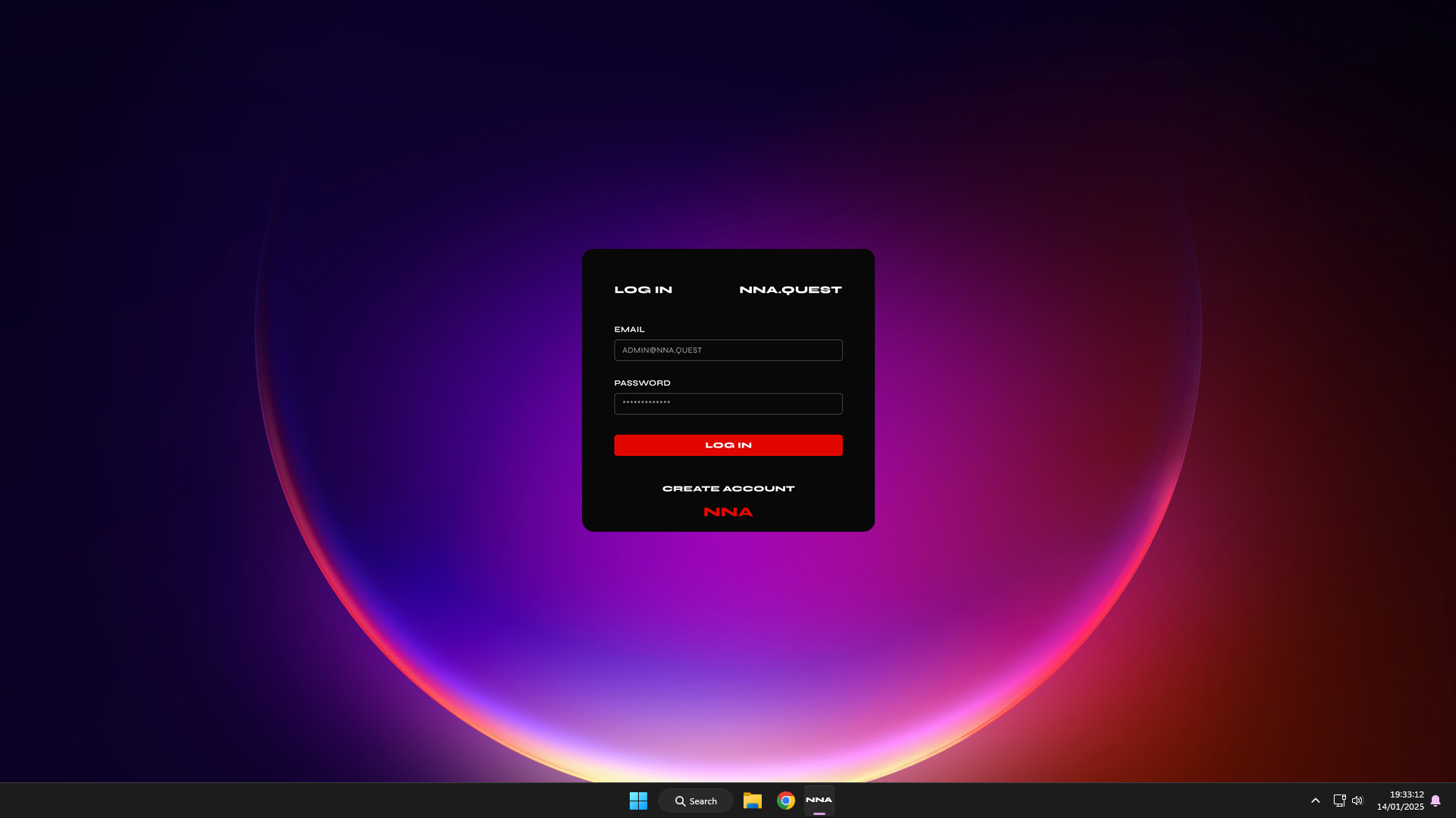Focus the EMAIL input field
The height and width of the screenshot is (818, 1456).
(728, 350)
